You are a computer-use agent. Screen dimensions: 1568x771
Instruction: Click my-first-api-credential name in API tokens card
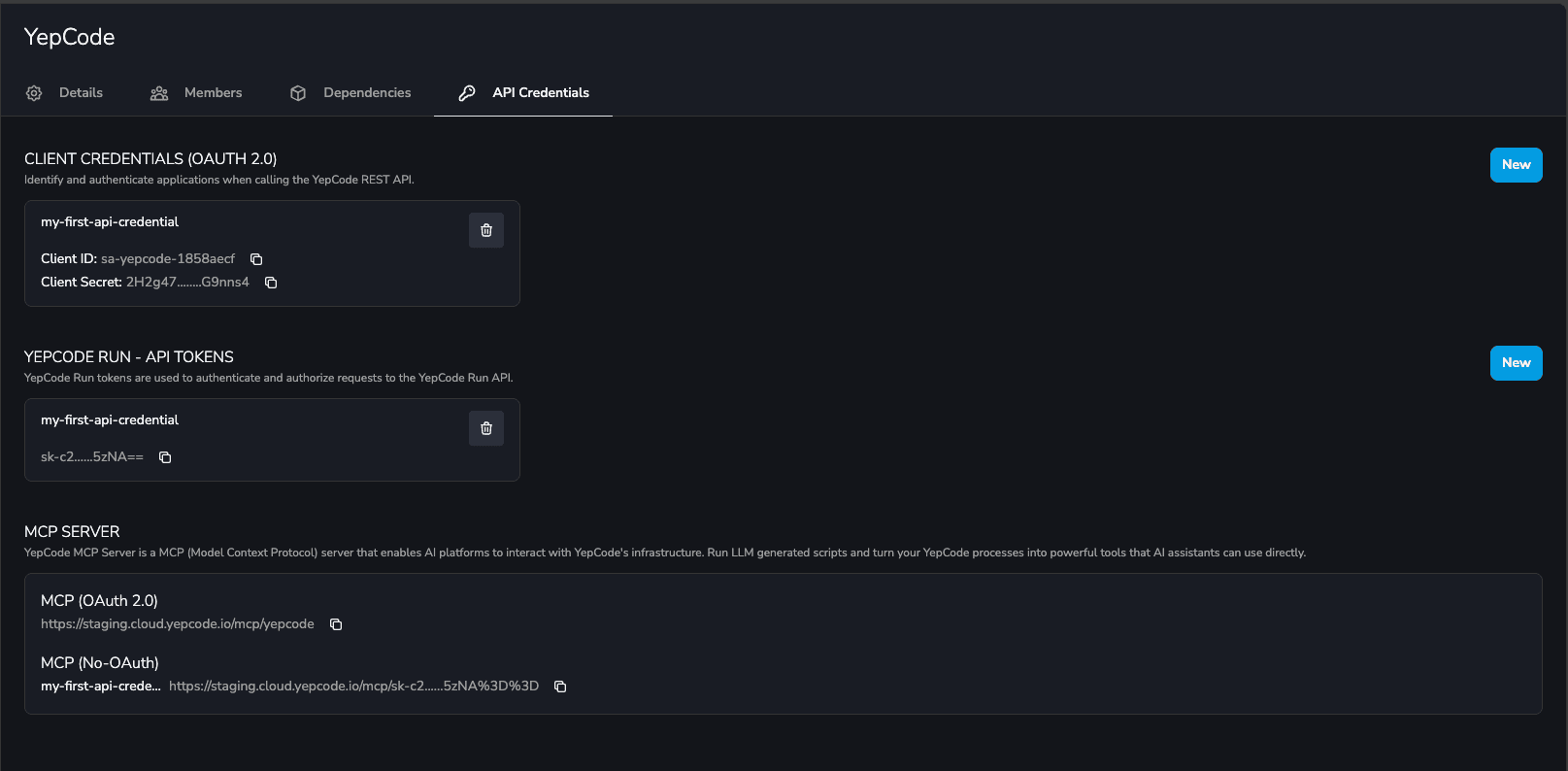(x=110, y=420)
